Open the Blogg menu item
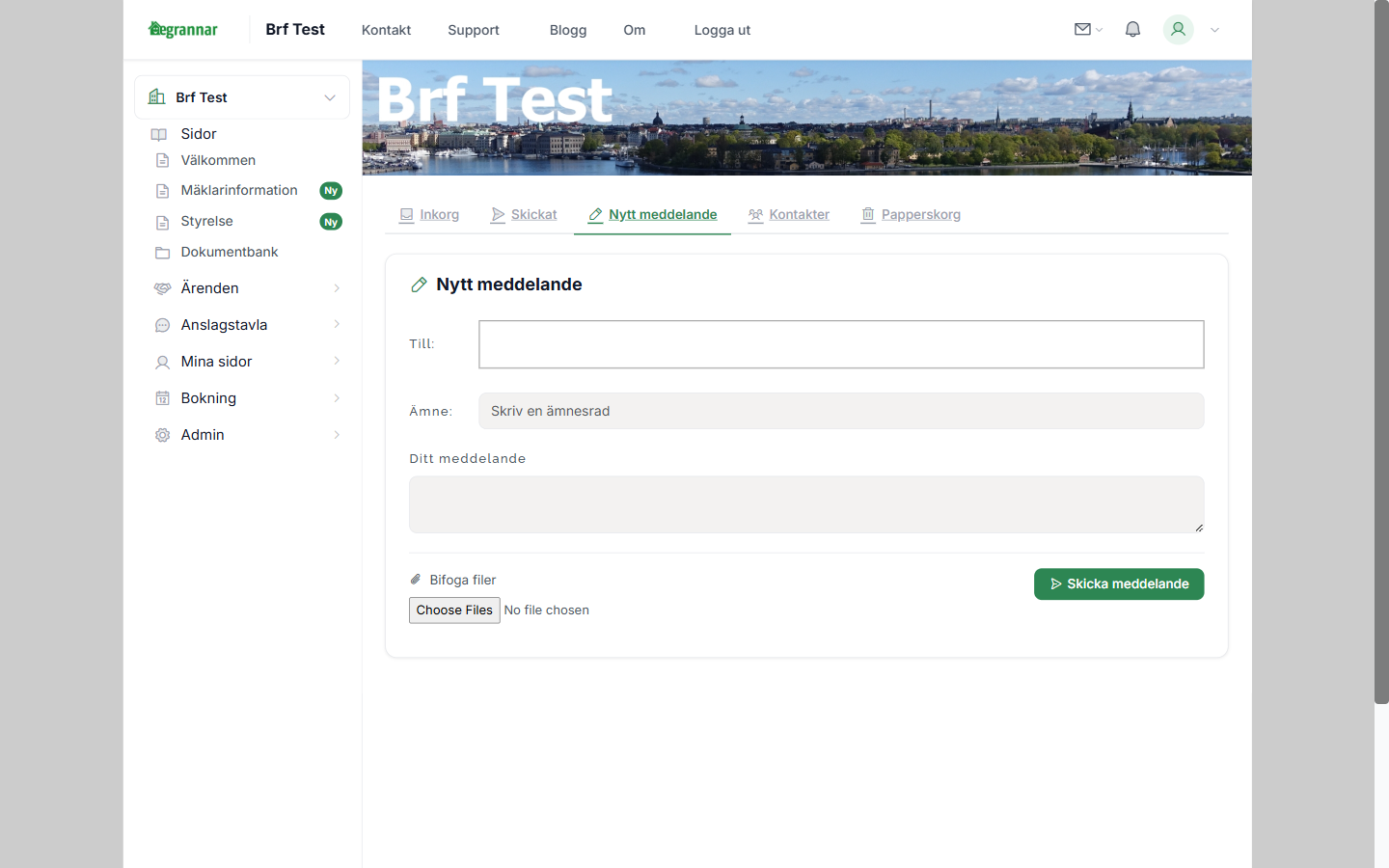Viewport: 1389px width, 868px height. (568, 30)
